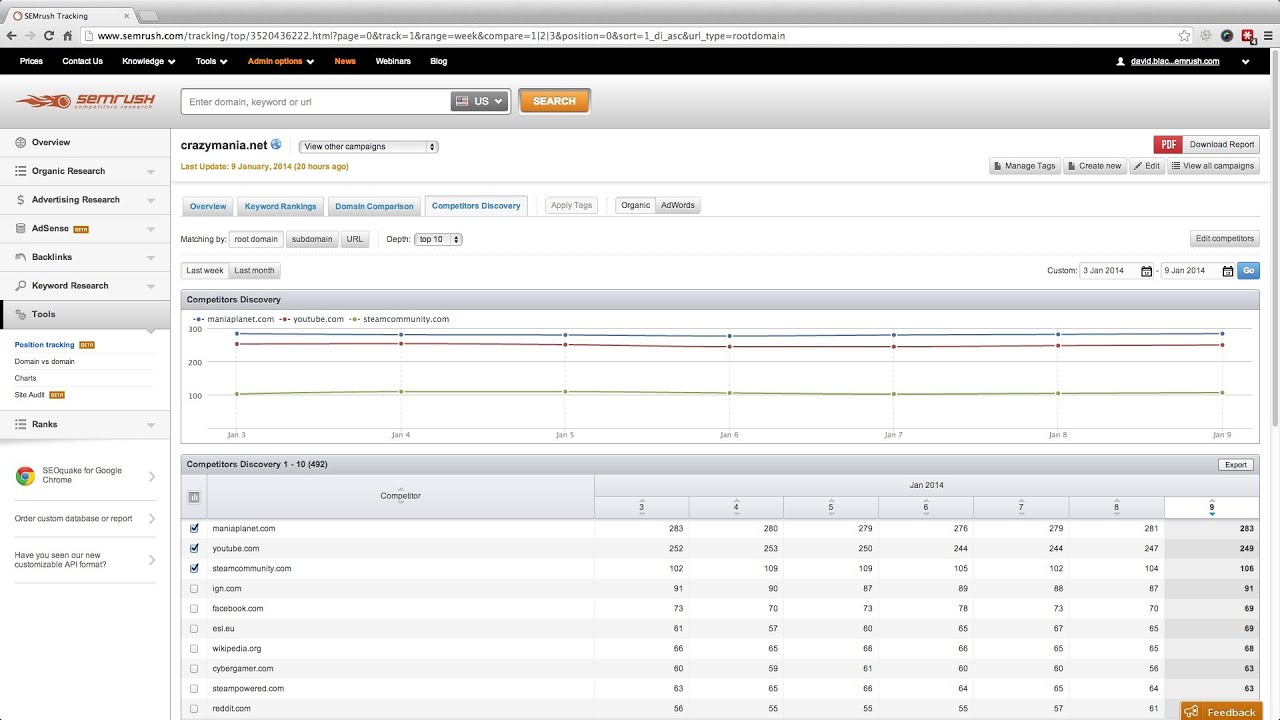This screenshot has height=720, width=1280.
Task: Click Manage Tags button
Action: click(1024, 166)
